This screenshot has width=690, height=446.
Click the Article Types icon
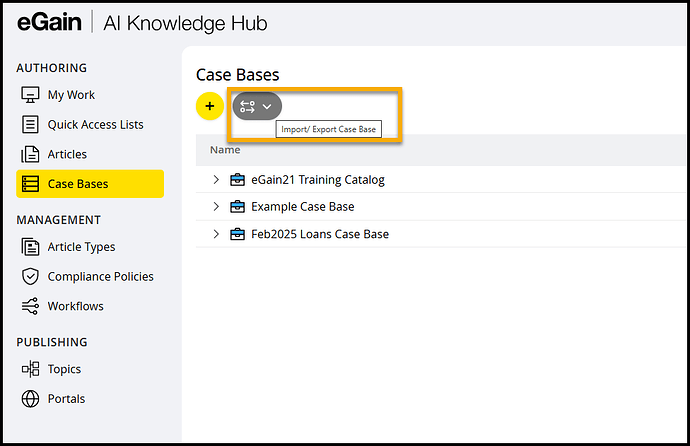tap(30, 247)
